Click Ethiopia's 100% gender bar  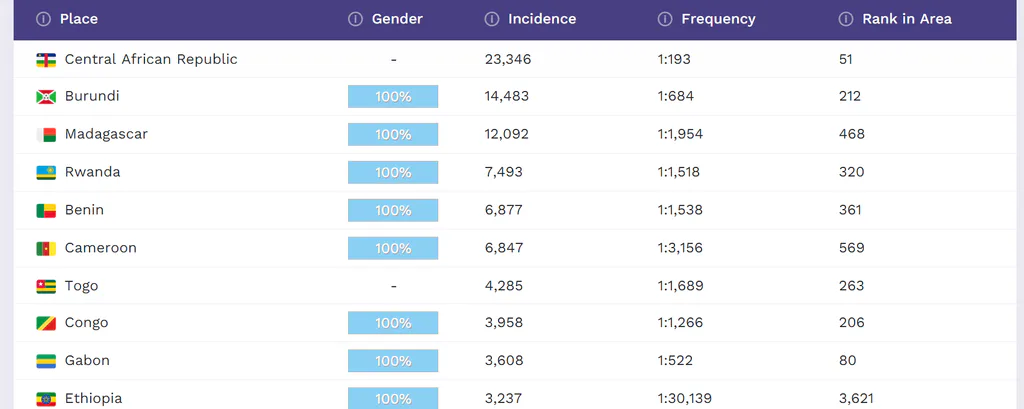[x=393, y=399]
